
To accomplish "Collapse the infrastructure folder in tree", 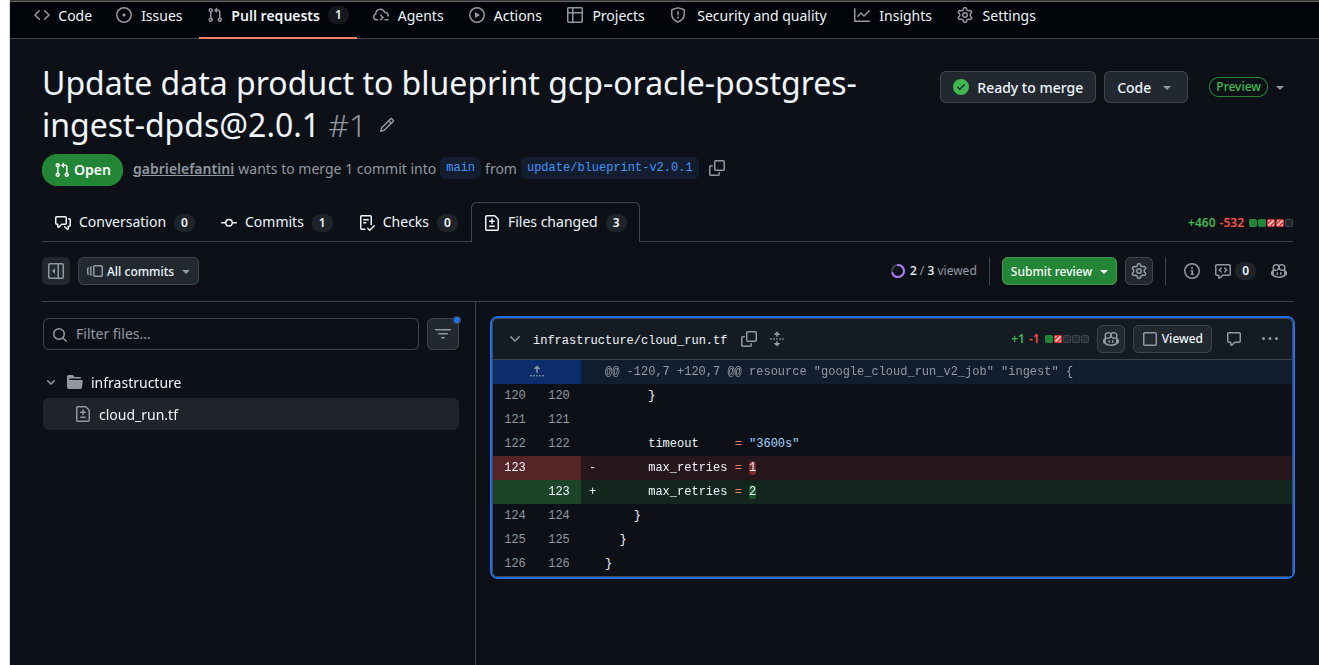I will click(x=51, y=382).
